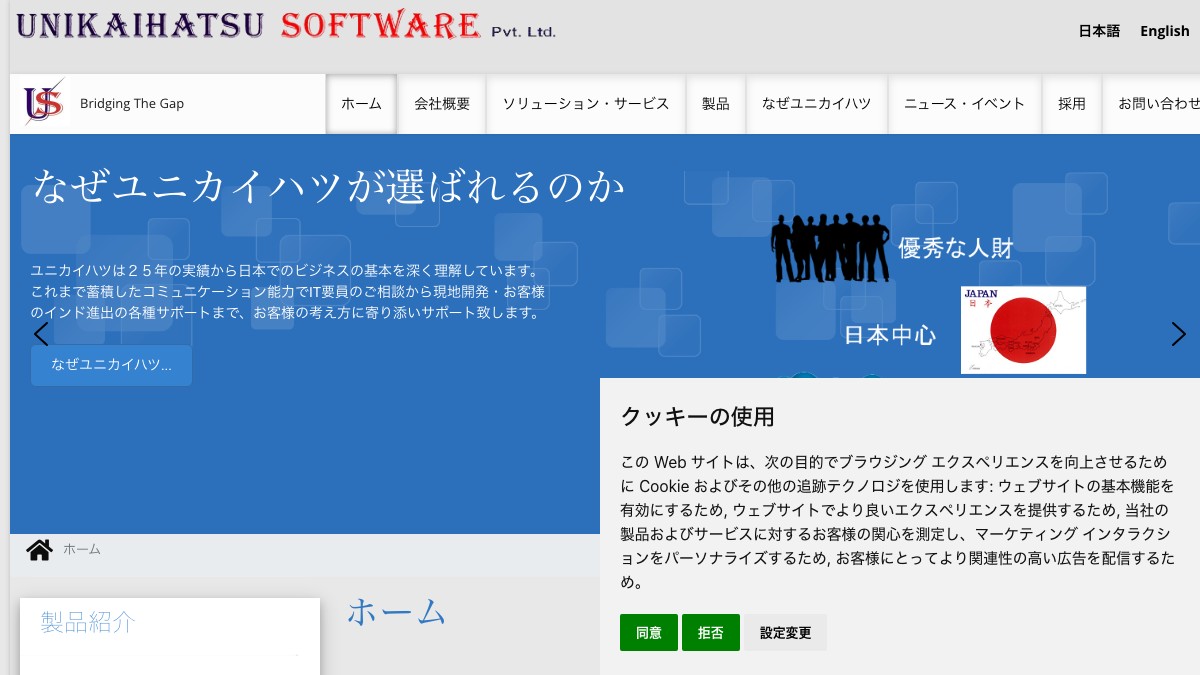Click the black home icon in breadcrumb

pos(40,550)
